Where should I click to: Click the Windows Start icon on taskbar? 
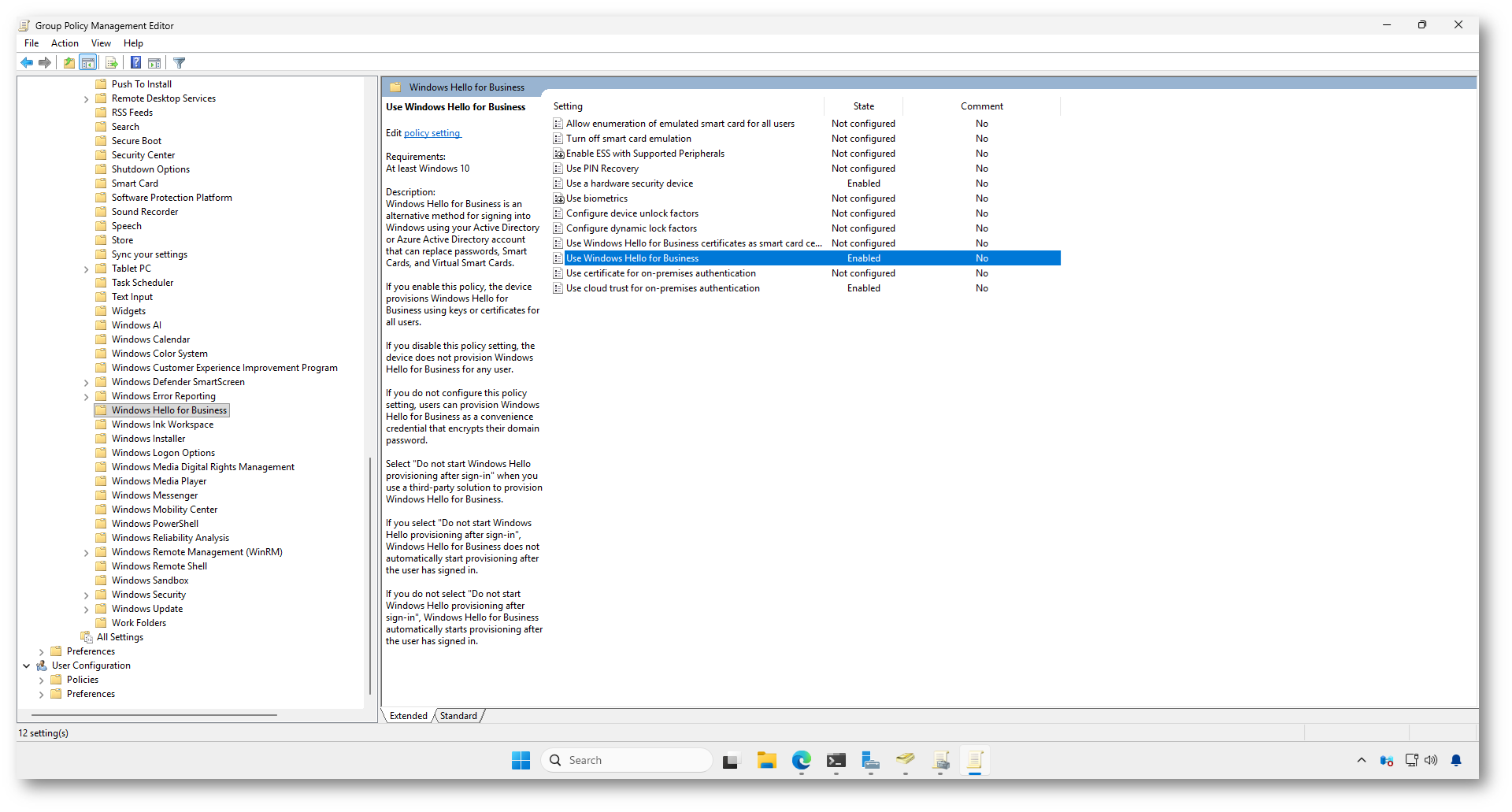(521, 760)
